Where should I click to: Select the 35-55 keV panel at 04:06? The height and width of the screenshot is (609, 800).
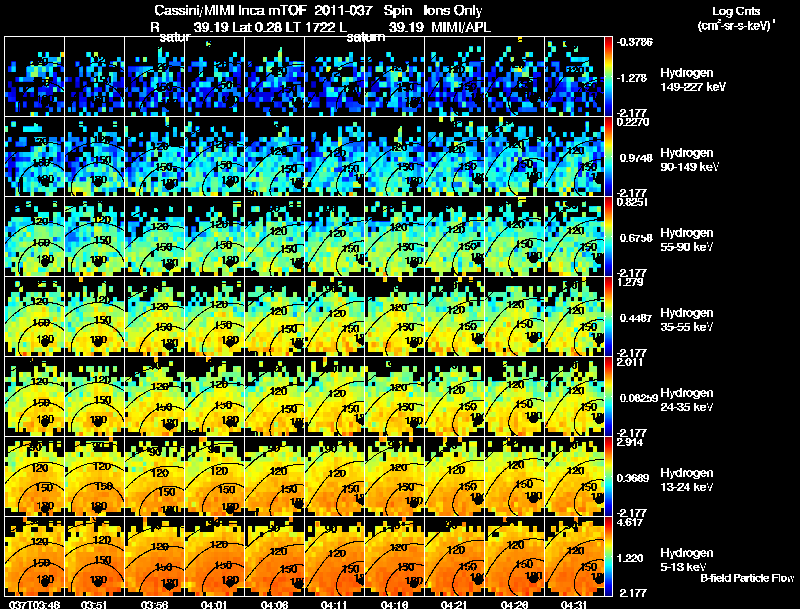point(274,316)
